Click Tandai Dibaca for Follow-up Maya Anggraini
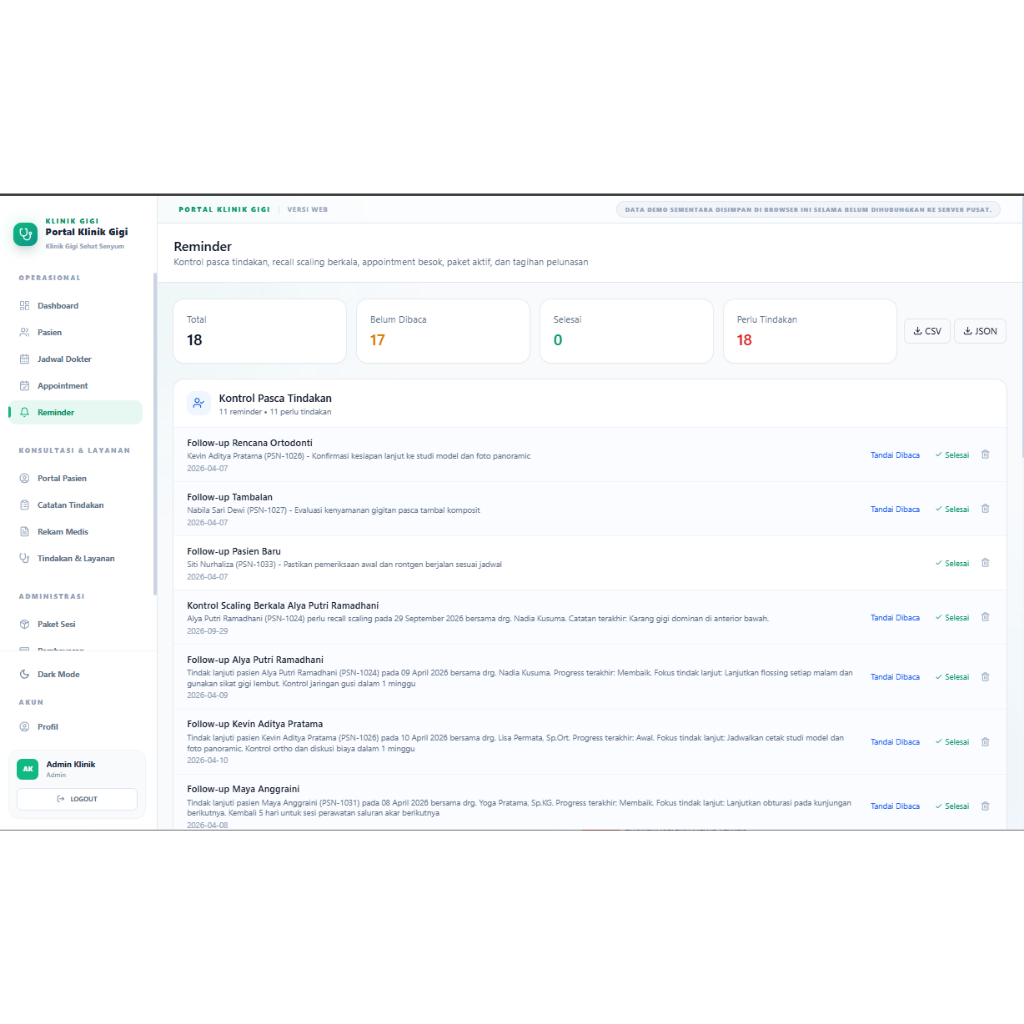Screen dimensions: 1024x1024 point(895,807)
